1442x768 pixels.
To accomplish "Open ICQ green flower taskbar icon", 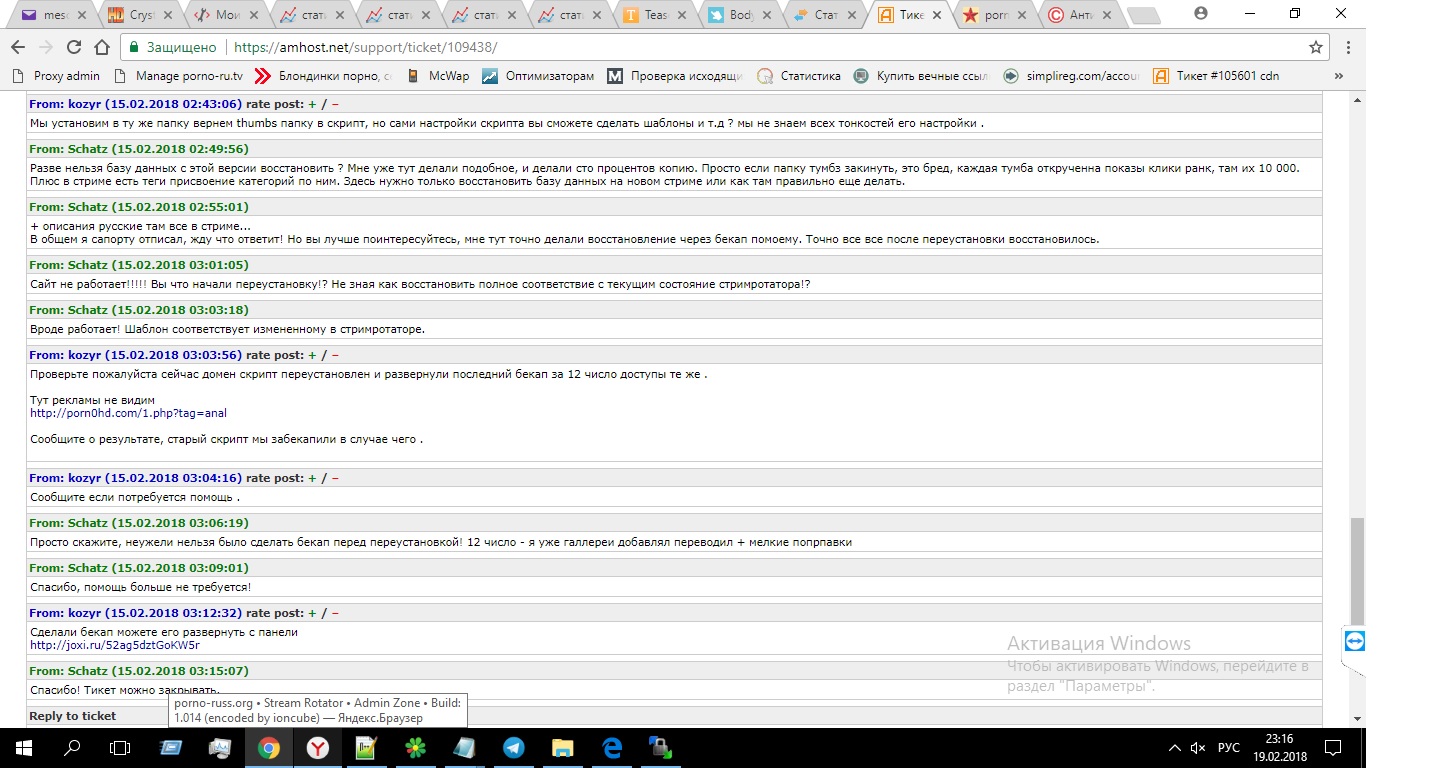I will pyautogui.click(x=415, y=747).
